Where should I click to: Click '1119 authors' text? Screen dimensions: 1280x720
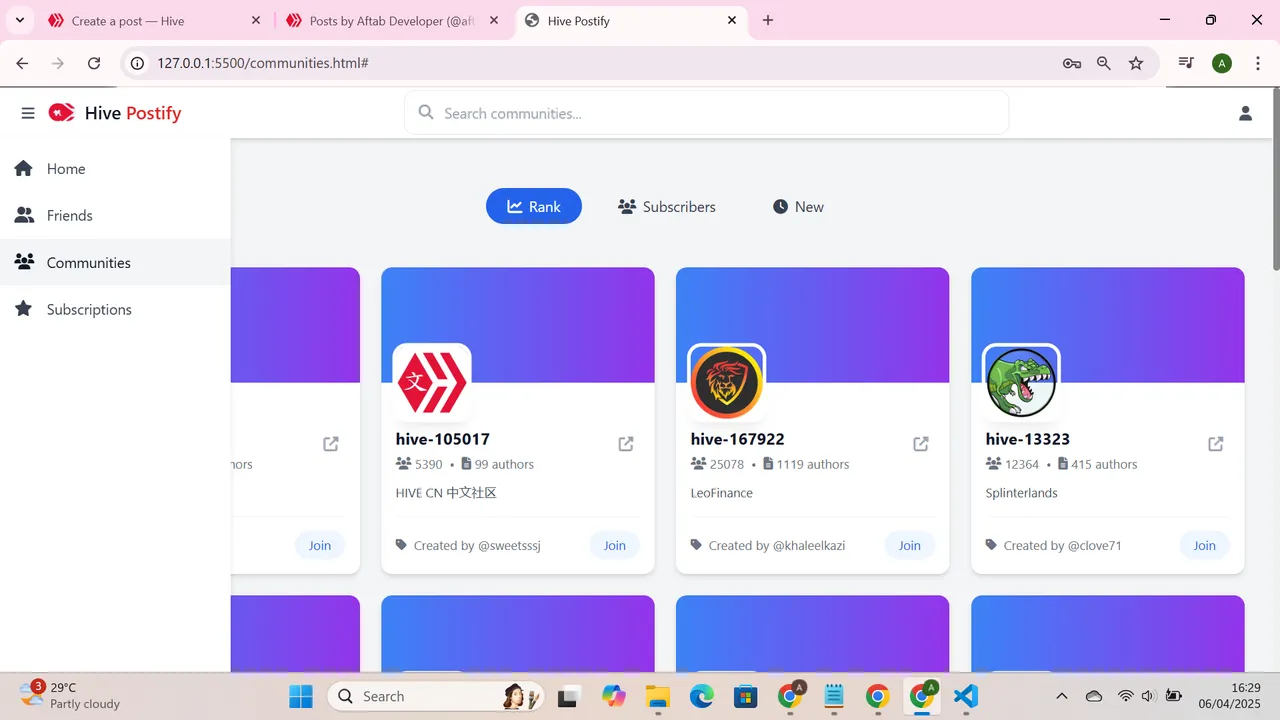click(x=813, y=464)
